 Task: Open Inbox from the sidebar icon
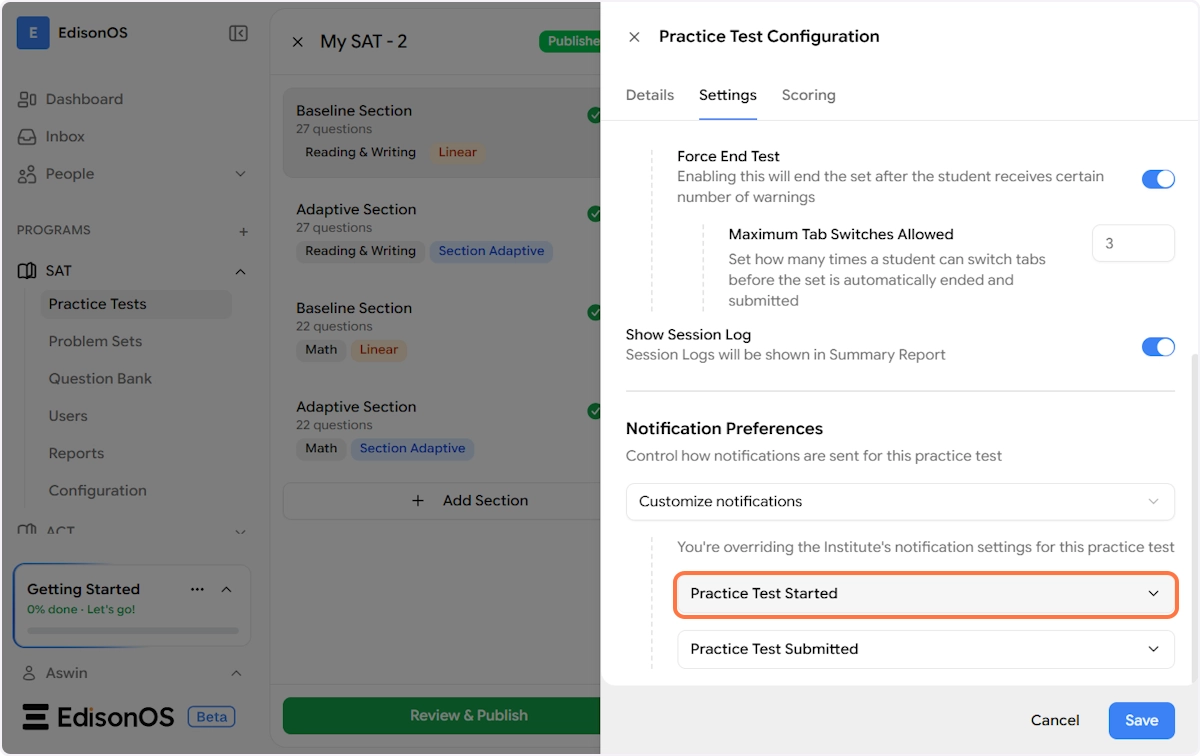pyautogui.click(x=27, y=136)
